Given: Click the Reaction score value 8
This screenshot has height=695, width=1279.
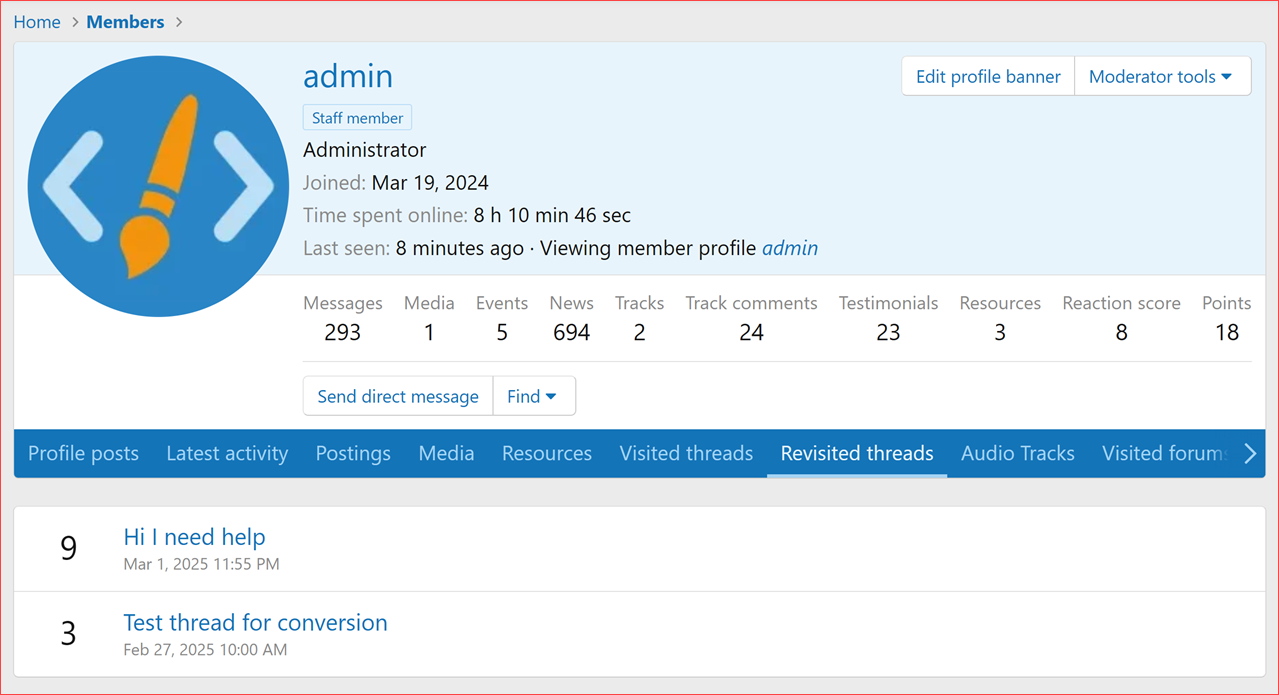Looking at the screenshot, I should (x=1121, y=333).
